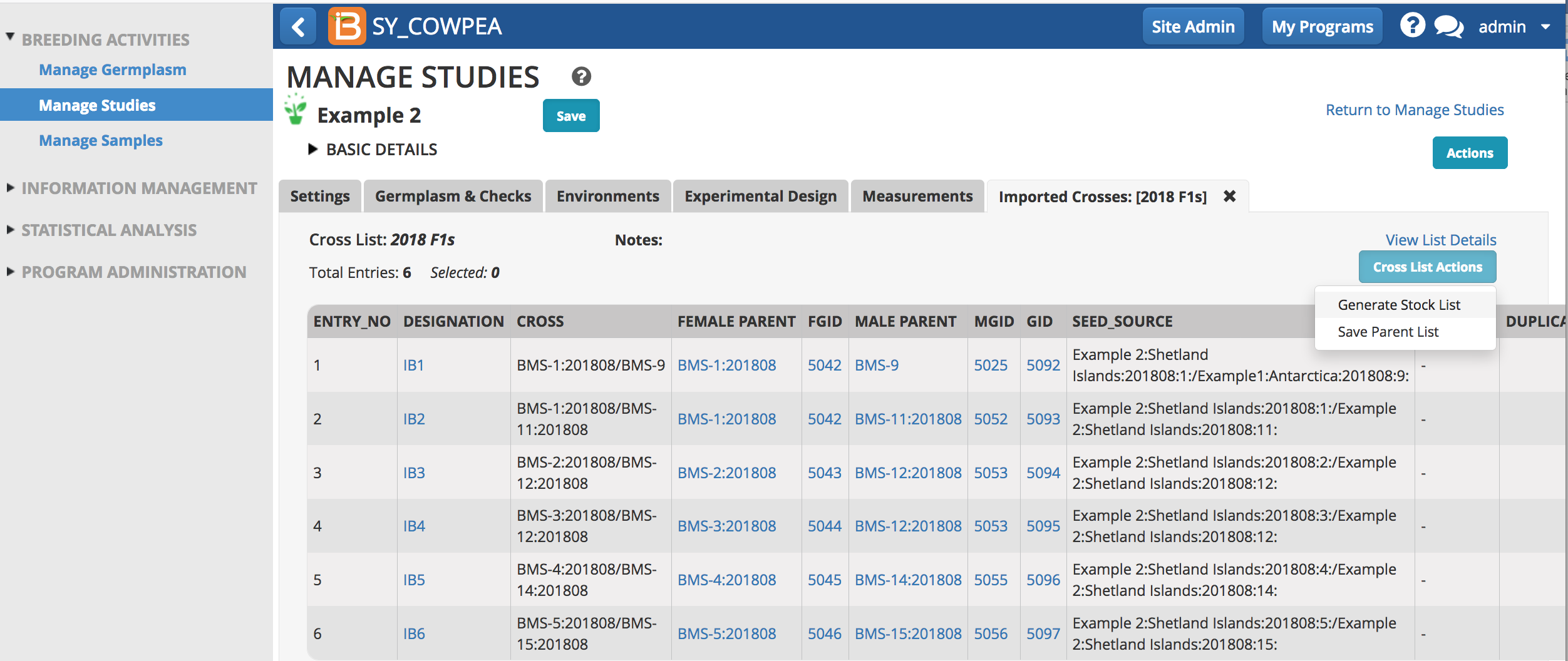The width and height of the screenshot is (1568, 661).
Task: Open designation IB3 link
Action: (414, 473)
